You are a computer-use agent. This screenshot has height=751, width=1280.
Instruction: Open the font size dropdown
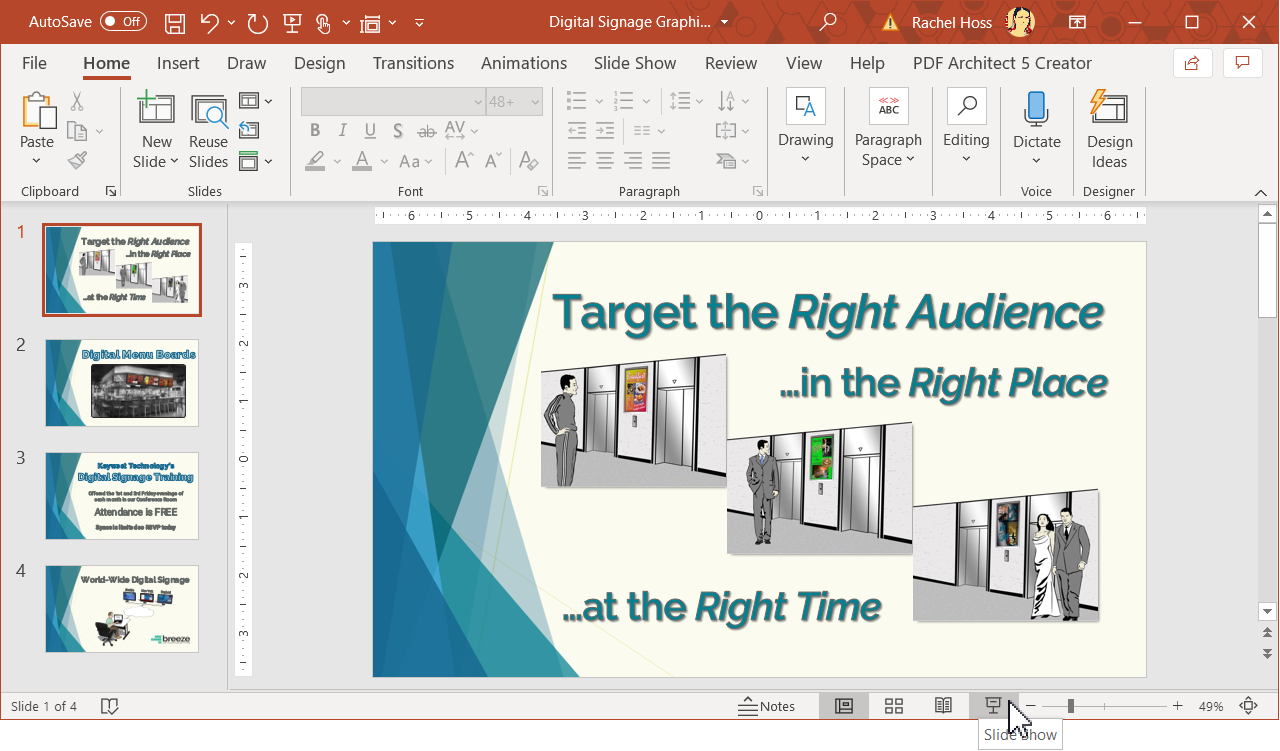pyautogui.click(x=535, y=102)
